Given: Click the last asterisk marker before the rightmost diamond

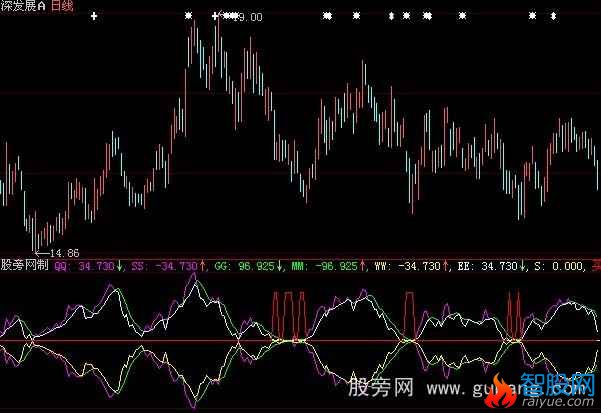Looking at the screenshot, I should pyautogui.click(x=532, y=16).
